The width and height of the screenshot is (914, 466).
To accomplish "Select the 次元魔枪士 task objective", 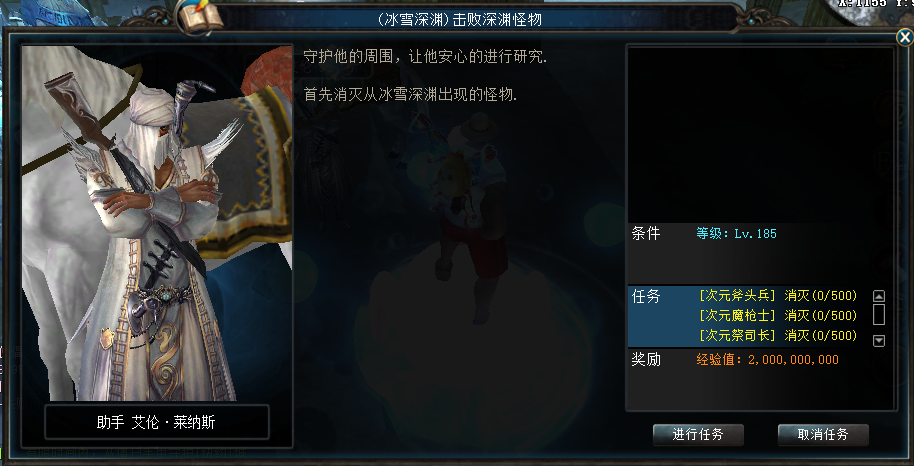I will [778, 316].
